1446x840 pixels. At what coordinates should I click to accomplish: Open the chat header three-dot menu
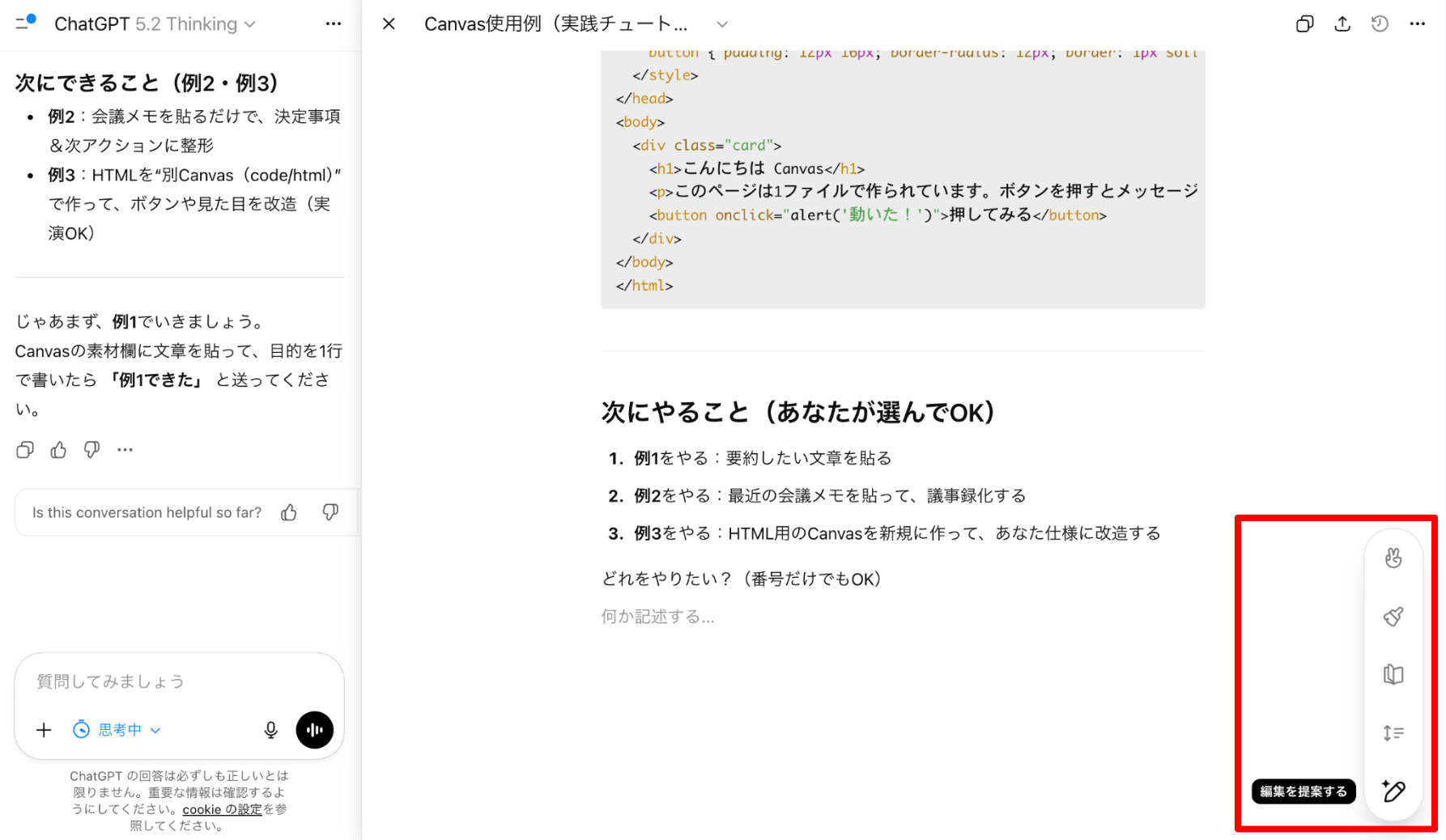point(333,24)
